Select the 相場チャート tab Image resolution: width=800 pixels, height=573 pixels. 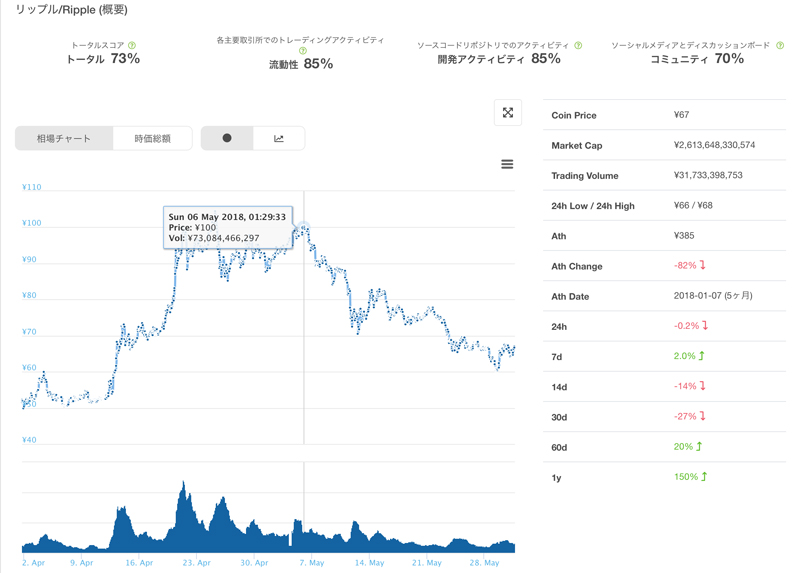pyautogui.click(x=64, y=138)
